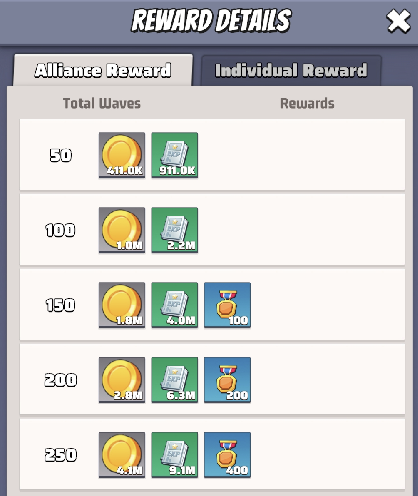The height and width of the screenshot is (496, 418).
Task: Tap the 1.8M gold coin reward
Action: click(122, 305)
